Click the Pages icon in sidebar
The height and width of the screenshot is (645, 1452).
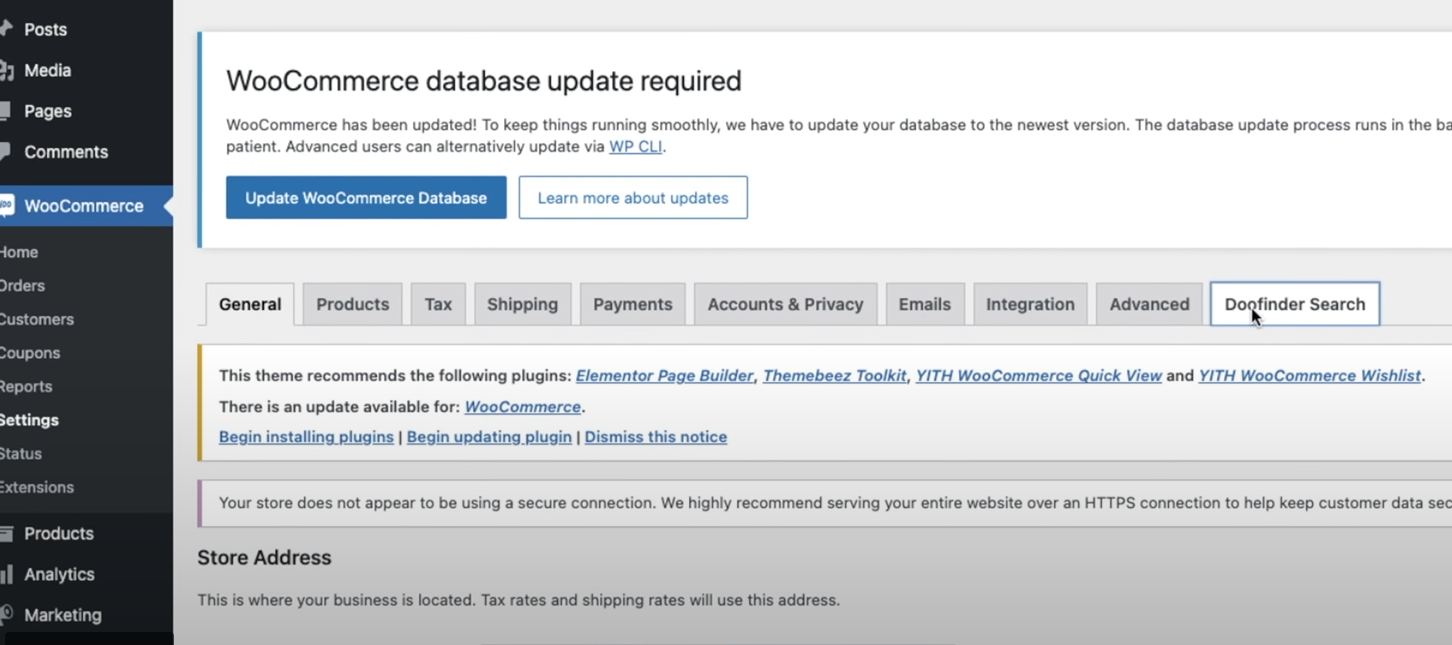tap(5, 111)
